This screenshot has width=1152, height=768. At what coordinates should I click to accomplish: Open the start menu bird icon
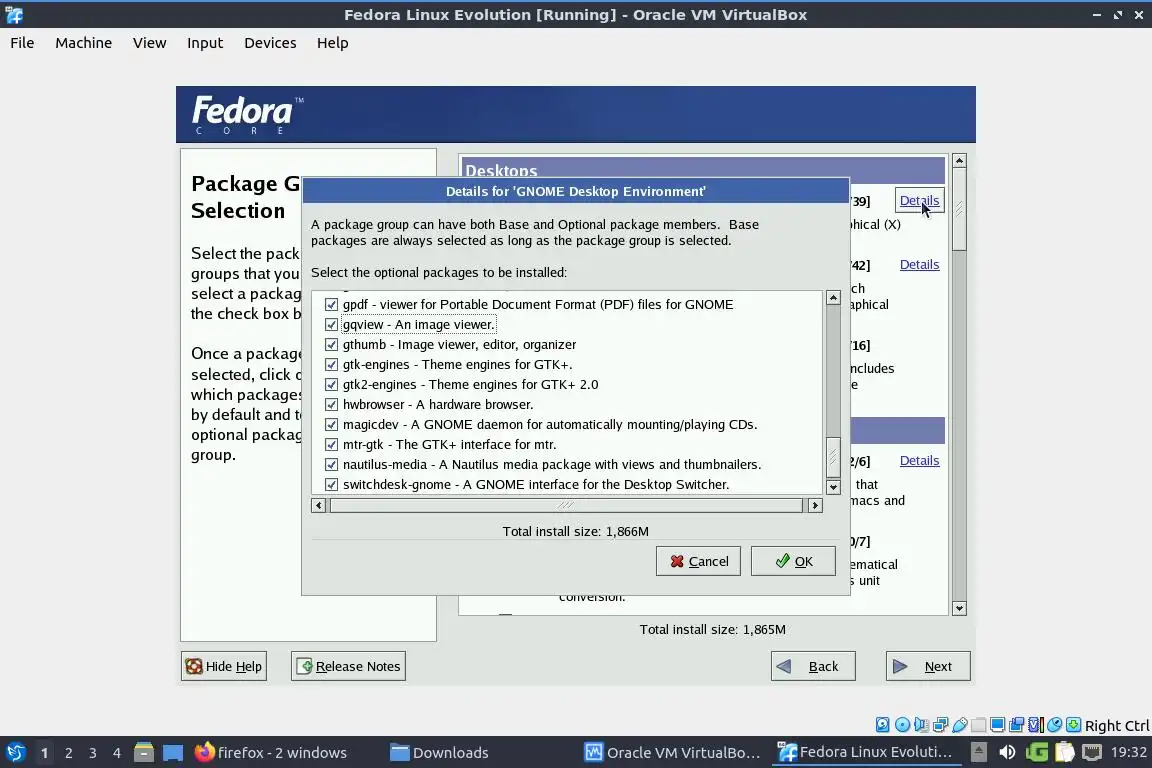15,752
